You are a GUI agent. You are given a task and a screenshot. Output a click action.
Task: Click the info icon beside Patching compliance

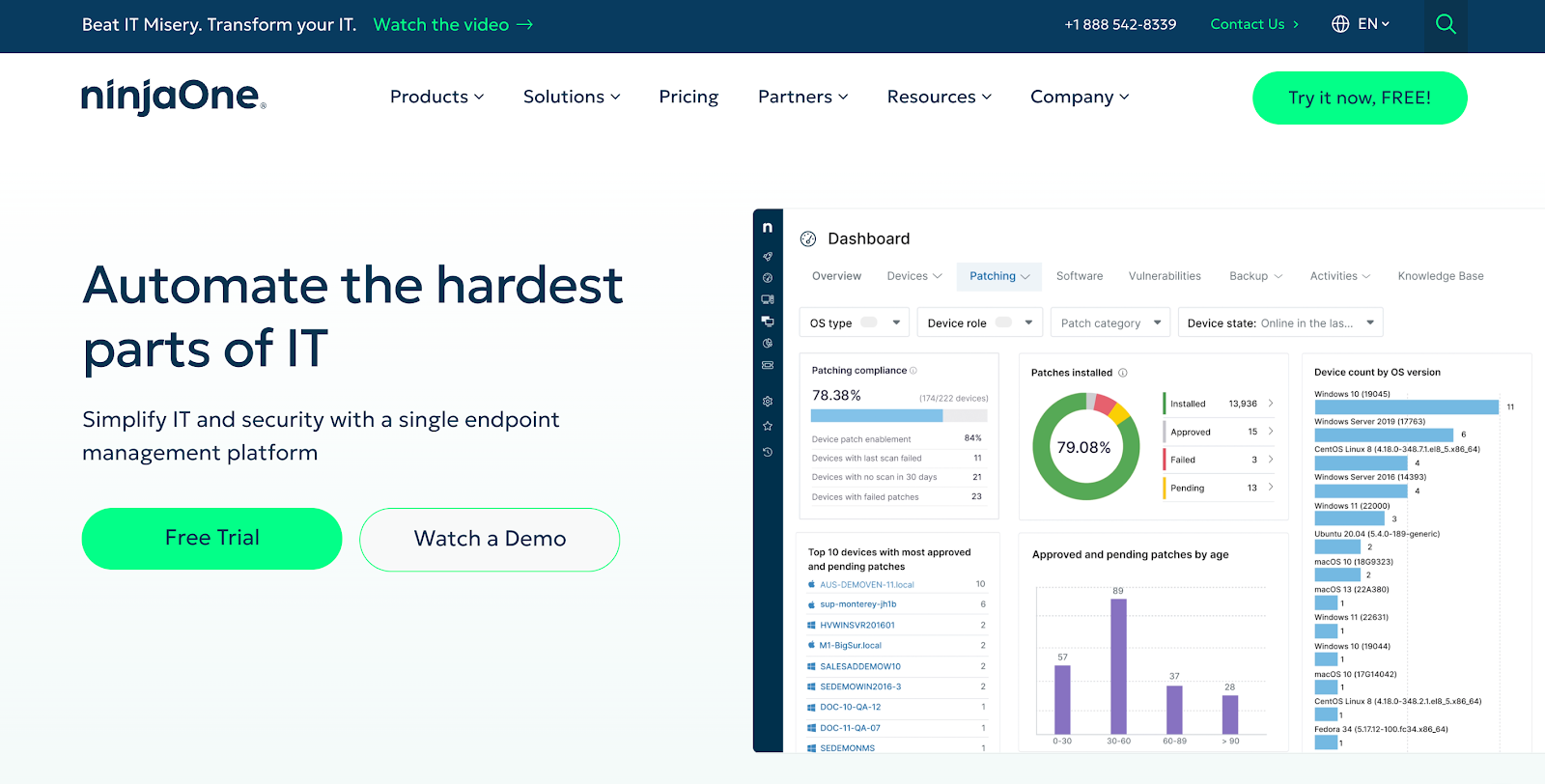[913, 371]
